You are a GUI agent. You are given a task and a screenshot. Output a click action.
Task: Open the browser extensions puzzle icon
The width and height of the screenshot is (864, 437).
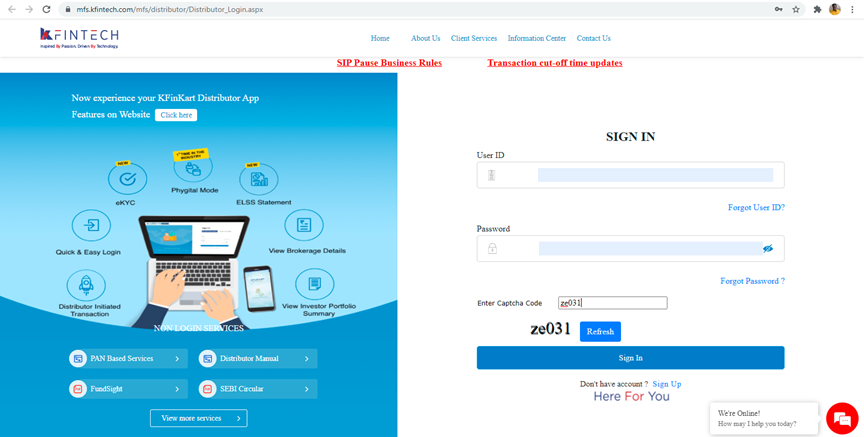tap(818, 9)
